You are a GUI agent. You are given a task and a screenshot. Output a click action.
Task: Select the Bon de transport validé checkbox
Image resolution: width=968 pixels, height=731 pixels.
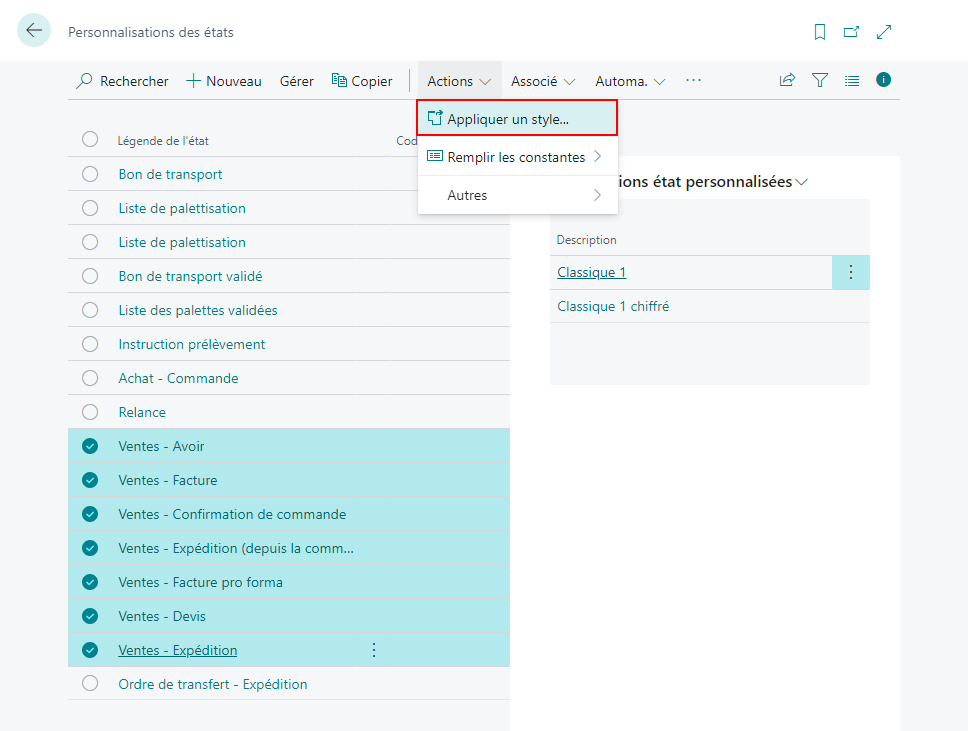(90, 276)
